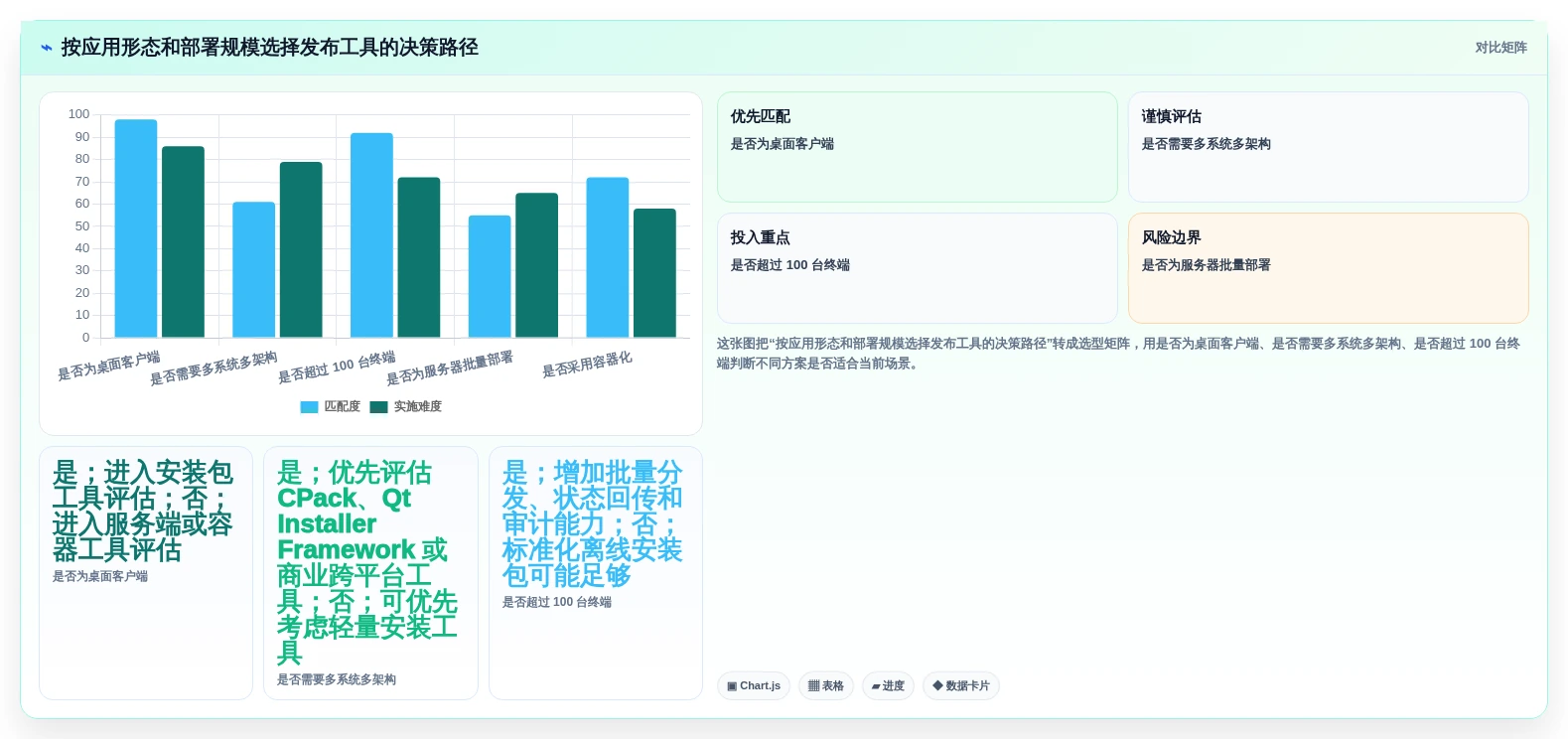Viewport: 1568px width, 739px height.
Task: Click 是否需要多系统多架构 text in 谨慎评估 card
Action: pos(1207,144)
